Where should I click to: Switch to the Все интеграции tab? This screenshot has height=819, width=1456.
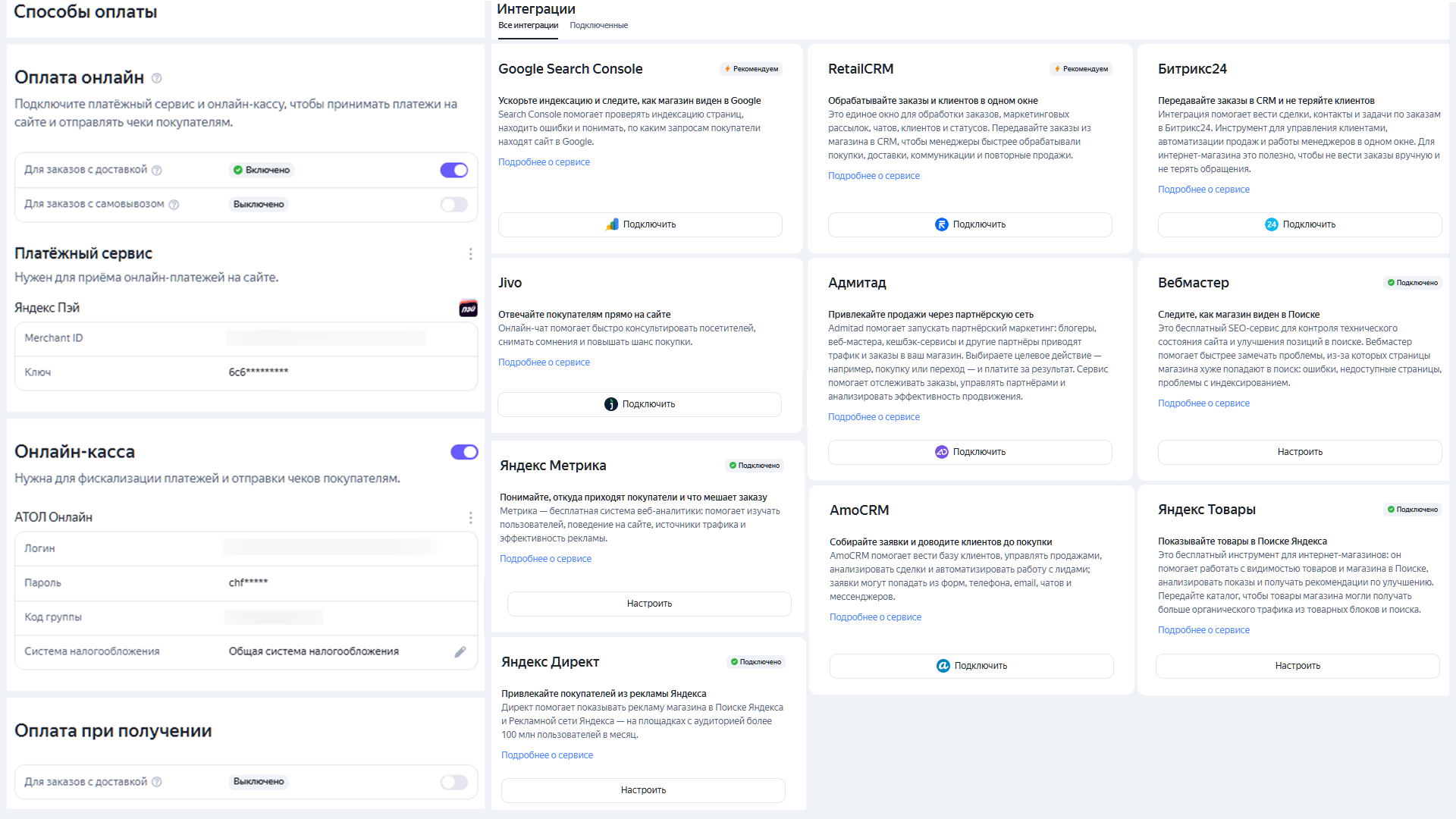point(528,26)
